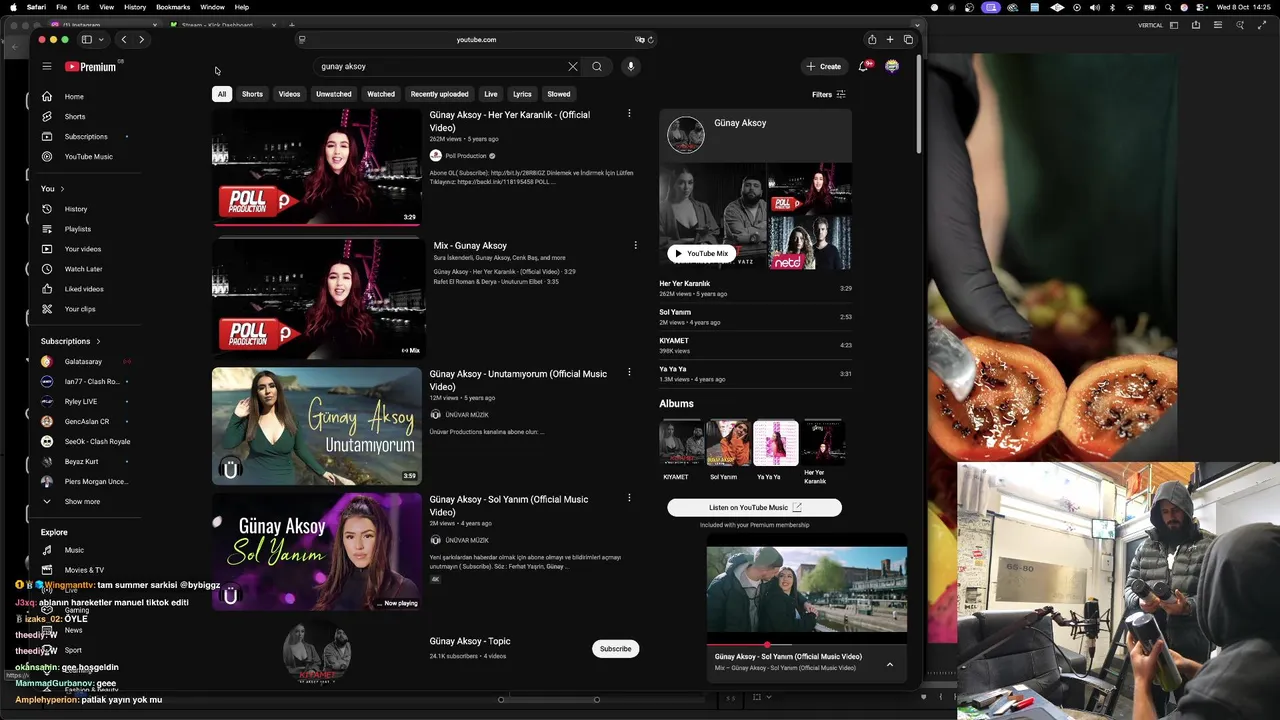Open Your videos in sidebar
Image resolution: width=1280 pixels, height=720 pixels.
pos(85,249)
